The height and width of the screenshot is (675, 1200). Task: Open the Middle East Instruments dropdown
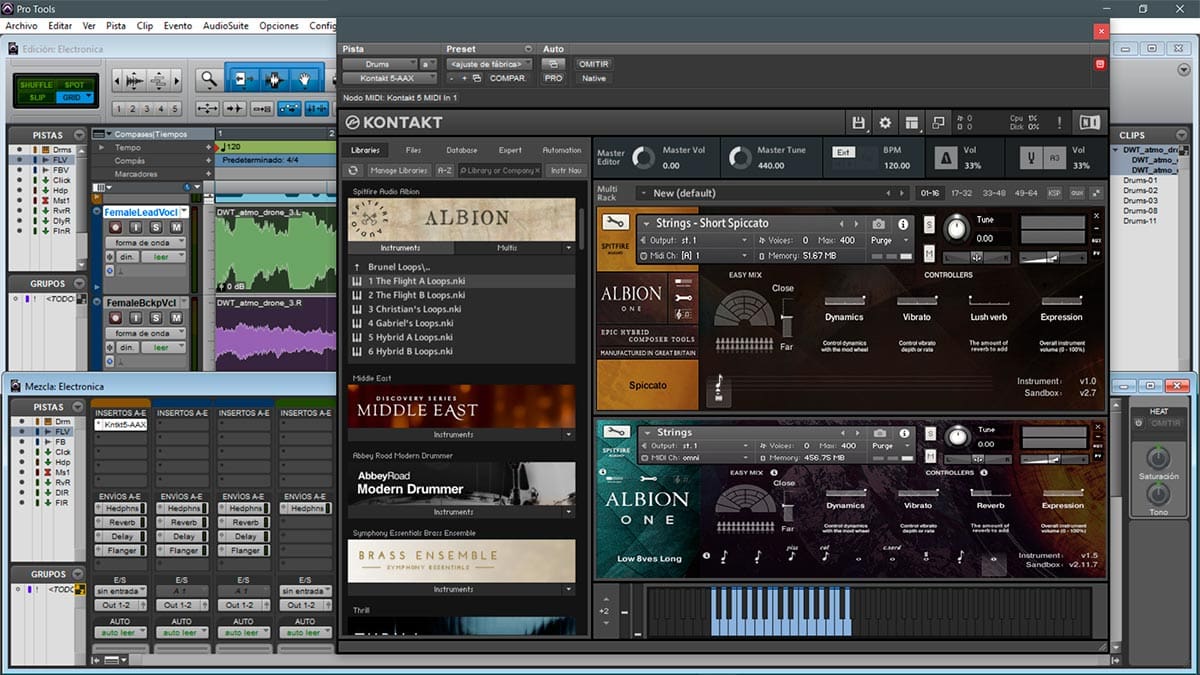pyautogui.click(x=461, y=435)
